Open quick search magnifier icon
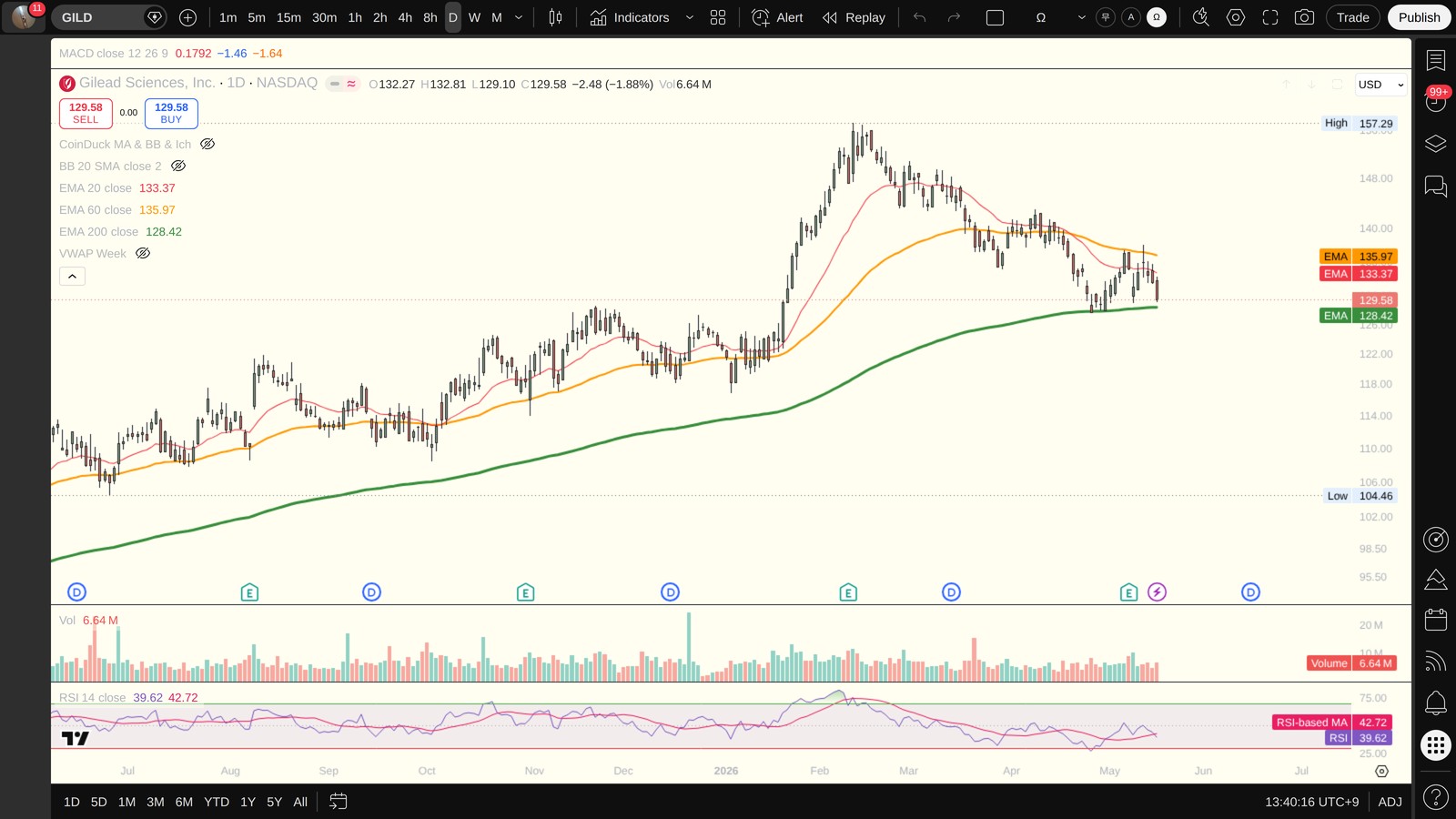This screenshot has width=1456, height=819. tap(1201, 17)
